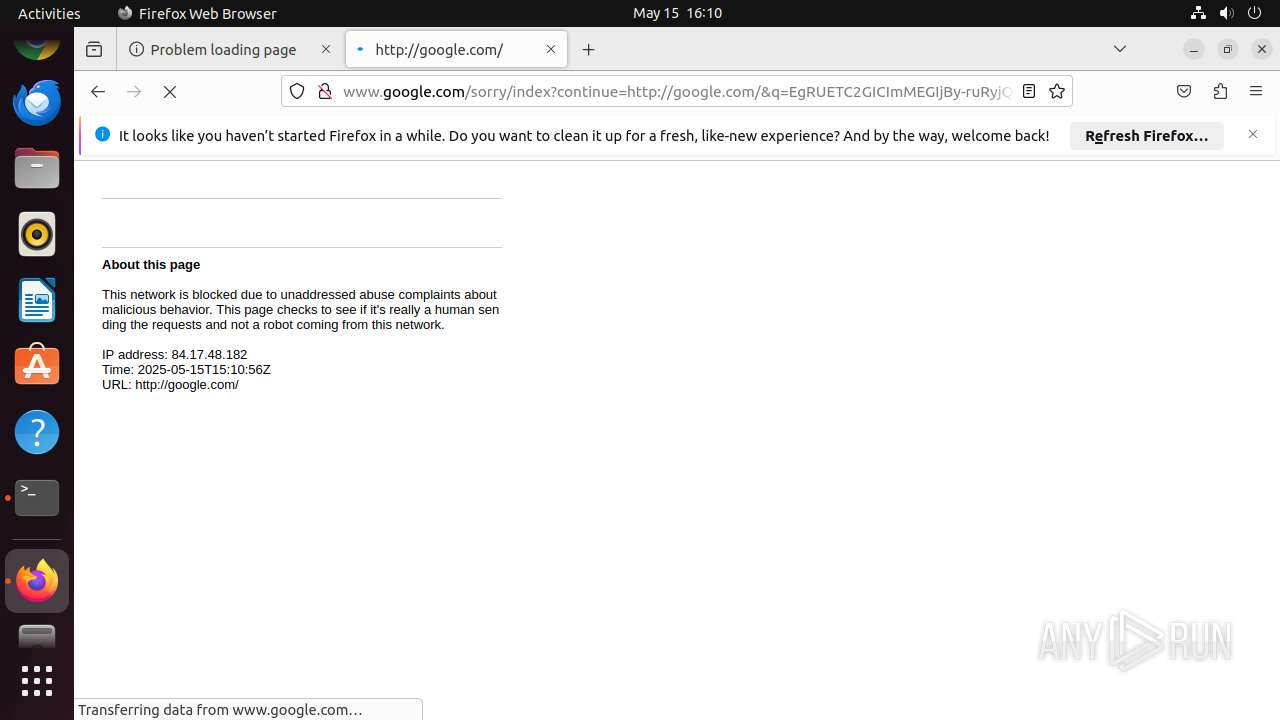Open the Firefox Web Browser app menu
The width and height of the screenshot is (1280, 720).
pyautogui.click(x=197, y=13)
